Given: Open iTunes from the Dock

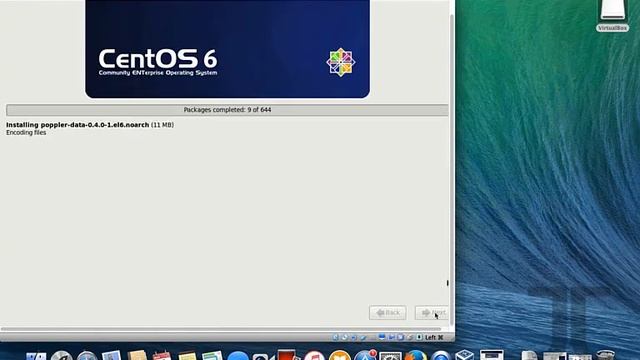Looking at the screenshot, I should point(314,355).
